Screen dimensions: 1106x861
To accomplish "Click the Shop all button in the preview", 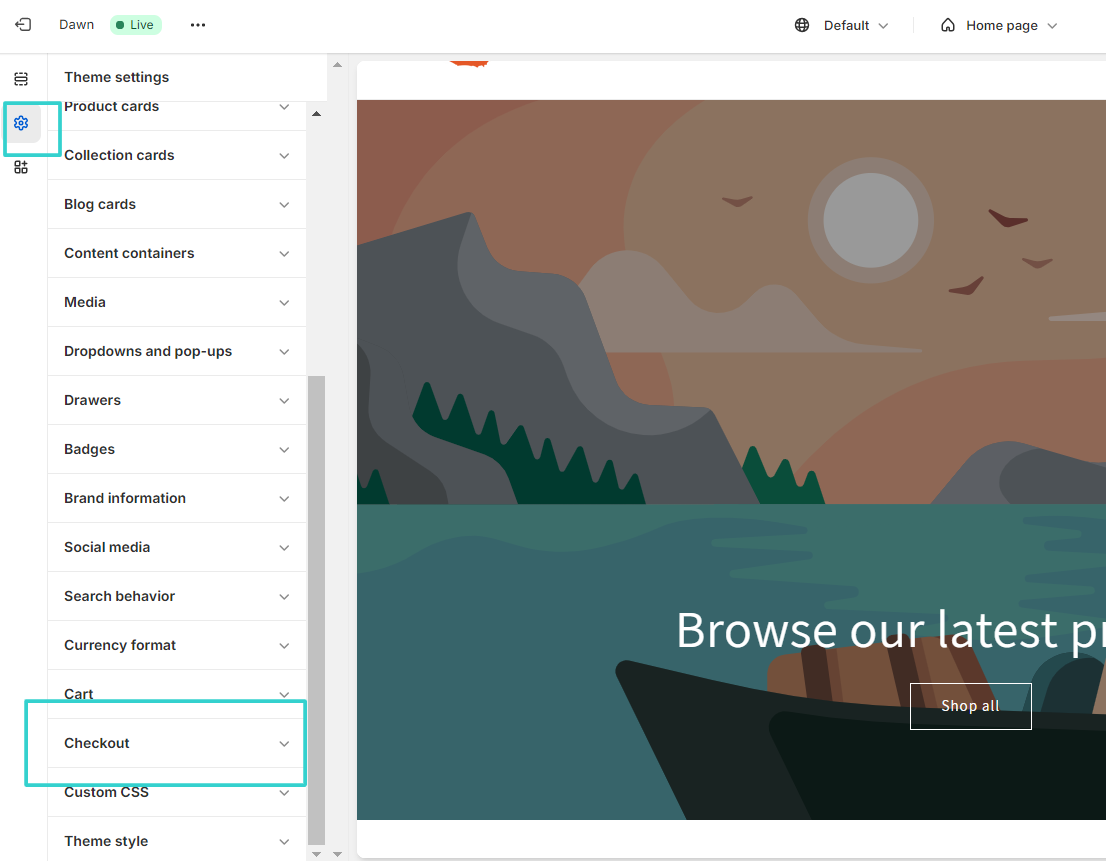I will pos(970,705).
